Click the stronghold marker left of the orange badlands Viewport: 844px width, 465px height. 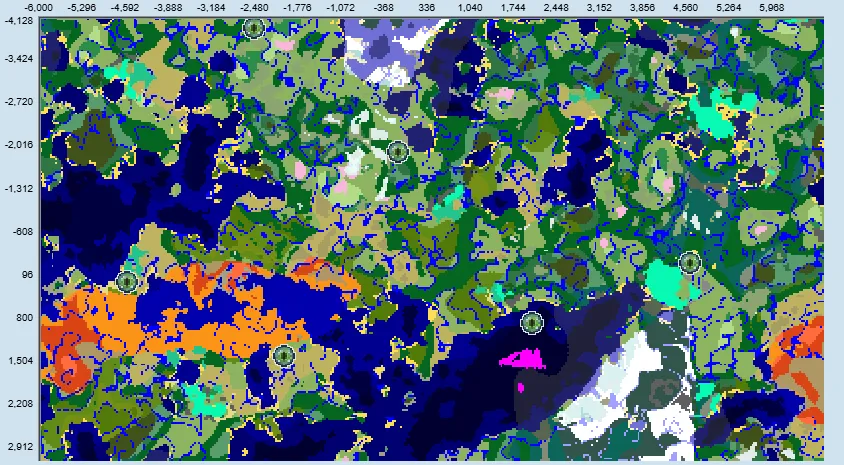pos(127,282)
